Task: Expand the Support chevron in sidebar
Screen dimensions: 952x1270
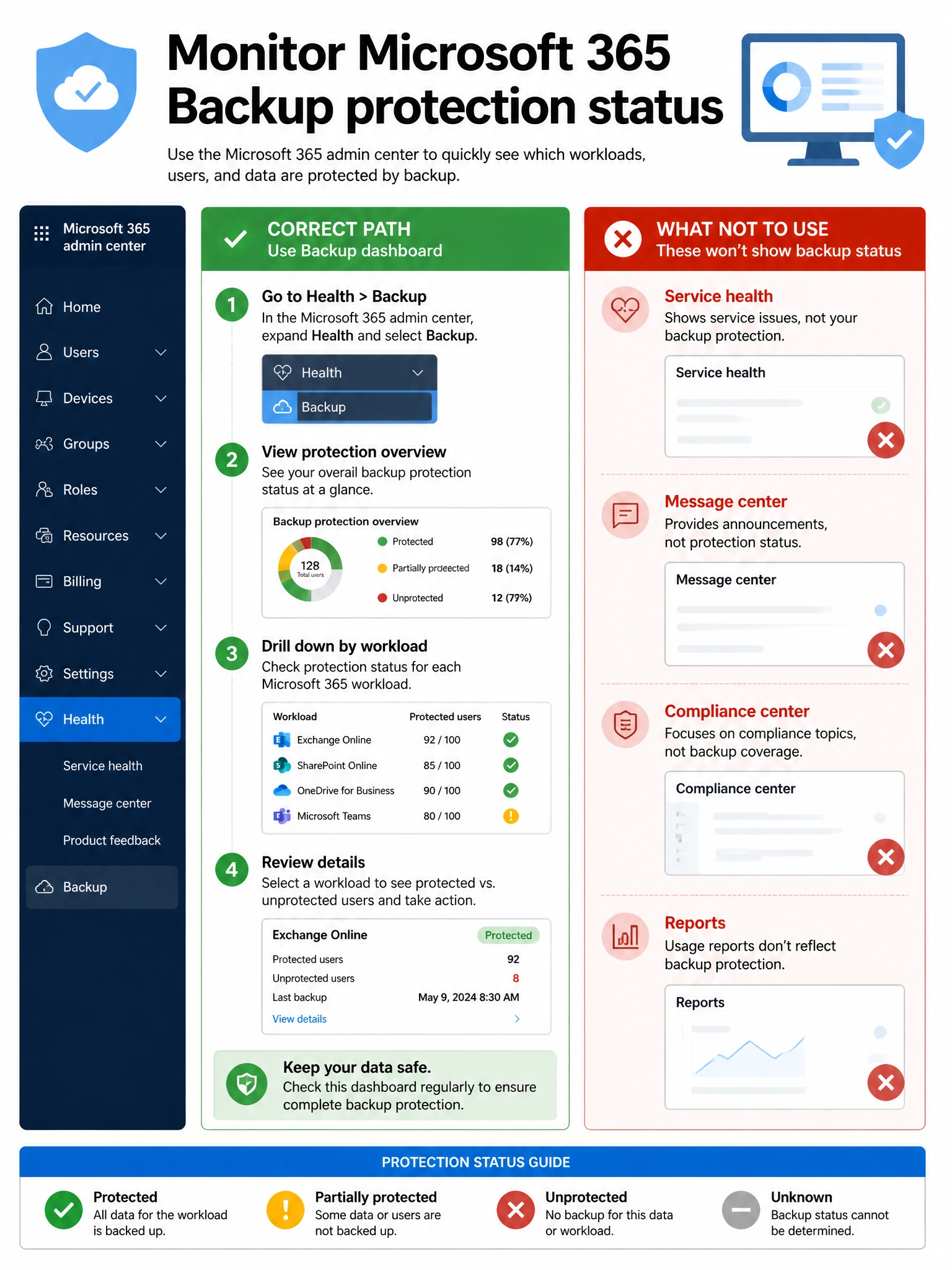Action: click(161, 628)
